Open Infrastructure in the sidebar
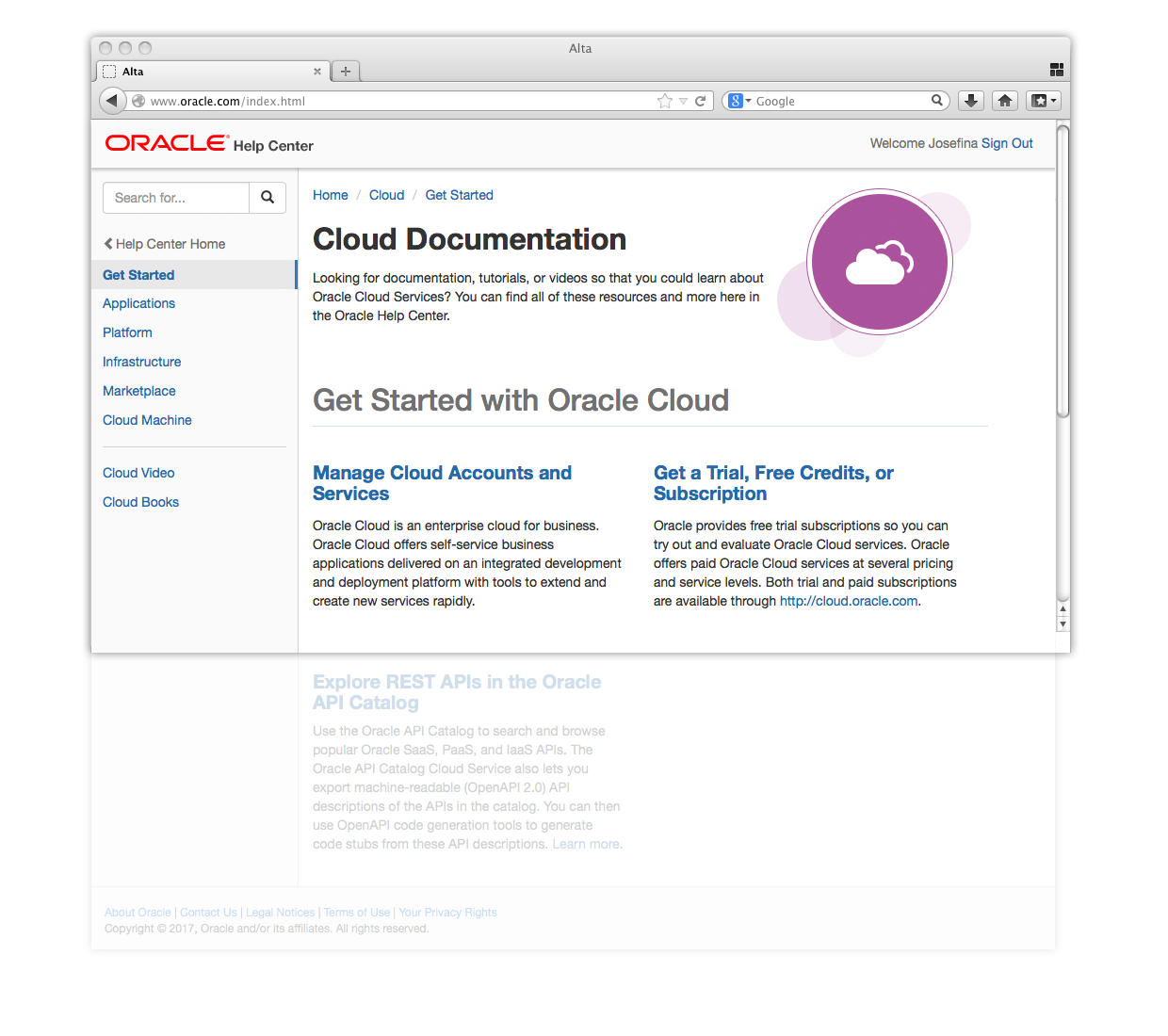 tap(141, 362)
